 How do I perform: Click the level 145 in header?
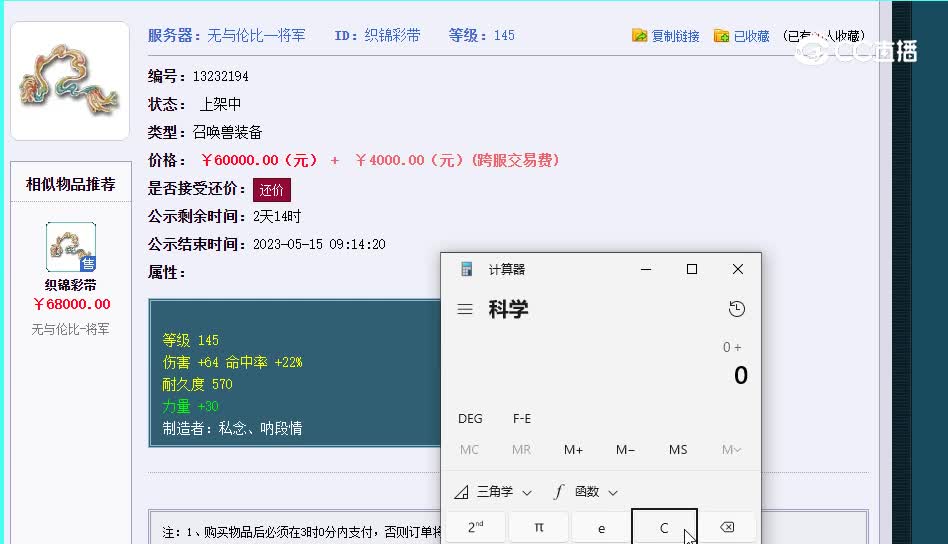504,36
